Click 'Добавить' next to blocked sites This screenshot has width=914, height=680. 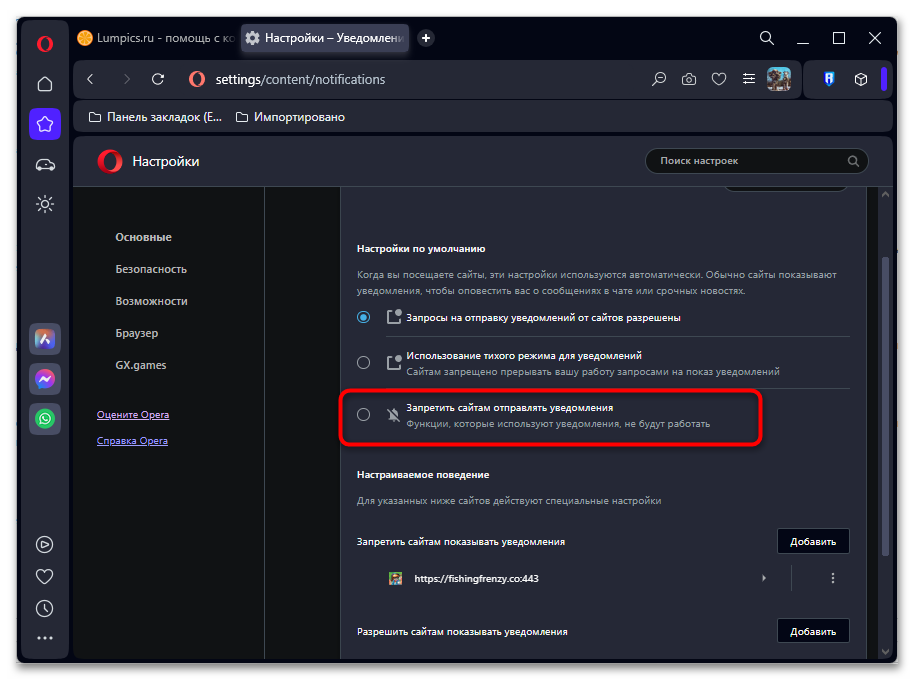pos(812,541)
